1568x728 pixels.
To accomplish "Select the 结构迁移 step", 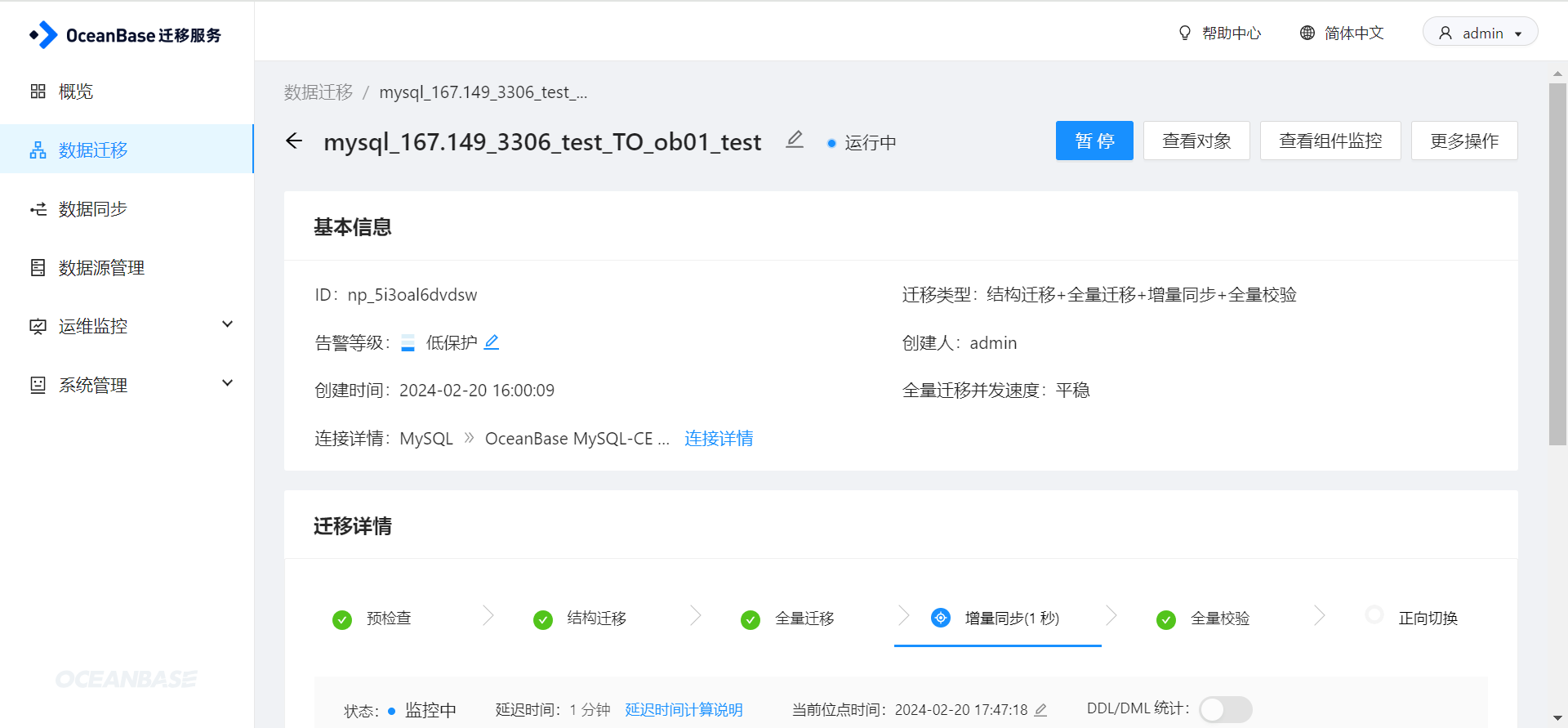I will click(x=597, y=619).
